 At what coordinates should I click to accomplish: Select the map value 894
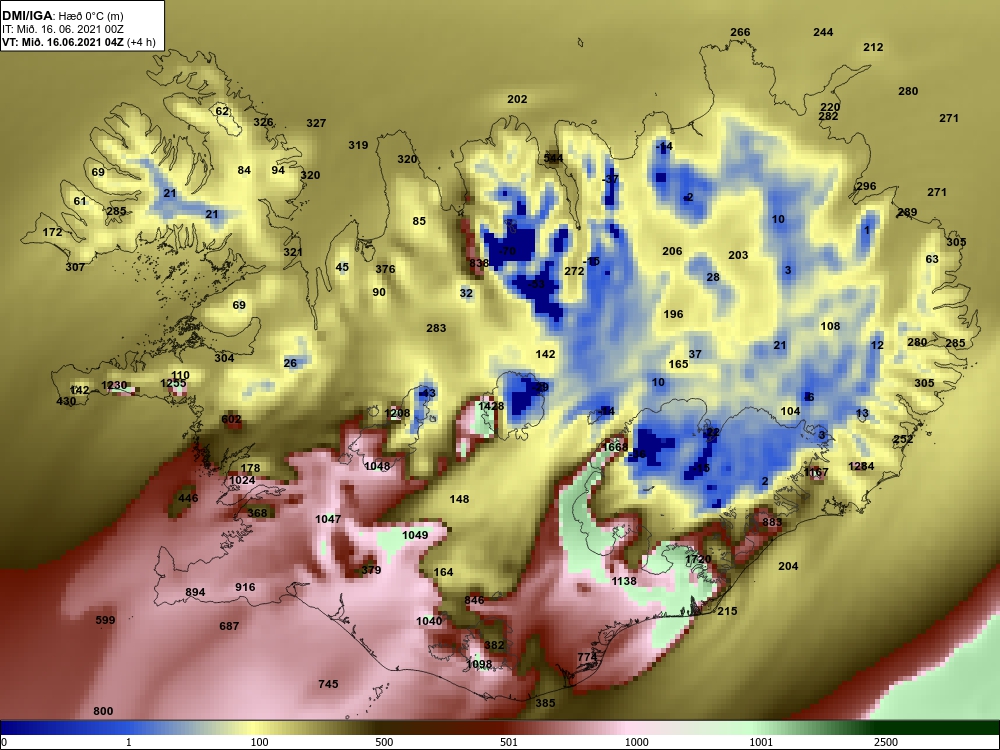[195, 592]
